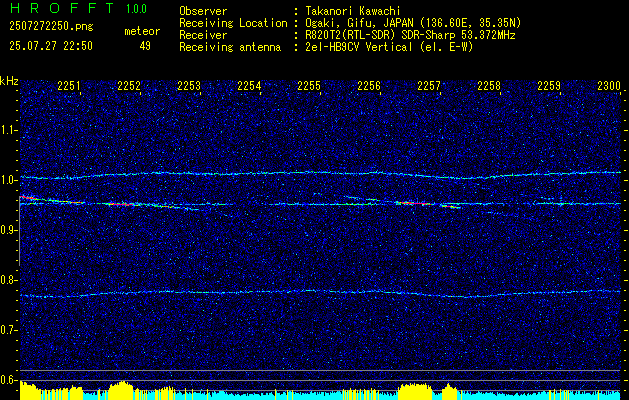Click the kHz axis unit label

coord(9,81)
